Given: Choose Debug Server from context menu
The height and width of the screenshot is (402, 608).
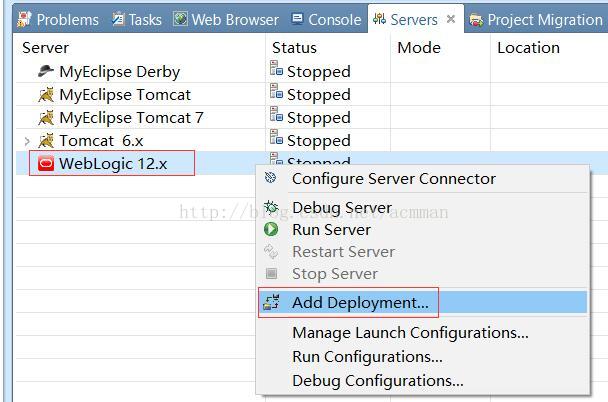Looking at the screenshot, I should click(x=423, y=207).
